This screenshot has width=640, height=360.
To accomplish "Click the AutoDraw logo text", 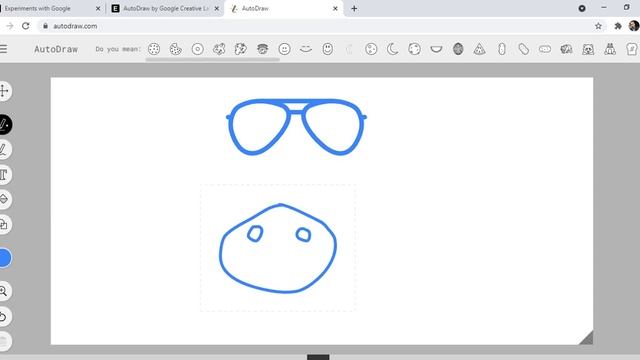I will [x=56, y=49].
